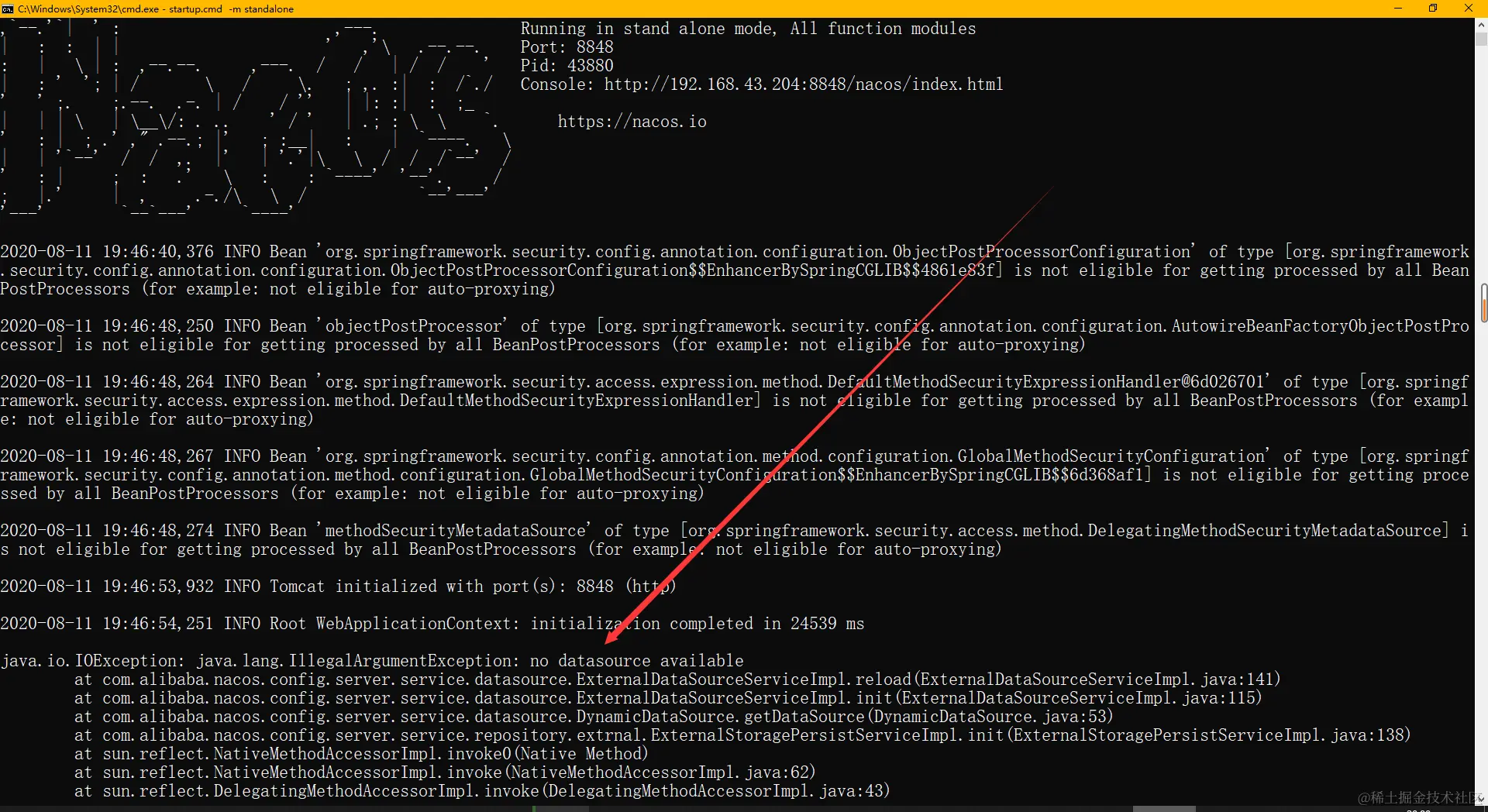This screenshot has width=1488, height=812.
Task: Click the ExternalDataSourceServiceImpl.reload stack trace line
Action: point(677,680)
